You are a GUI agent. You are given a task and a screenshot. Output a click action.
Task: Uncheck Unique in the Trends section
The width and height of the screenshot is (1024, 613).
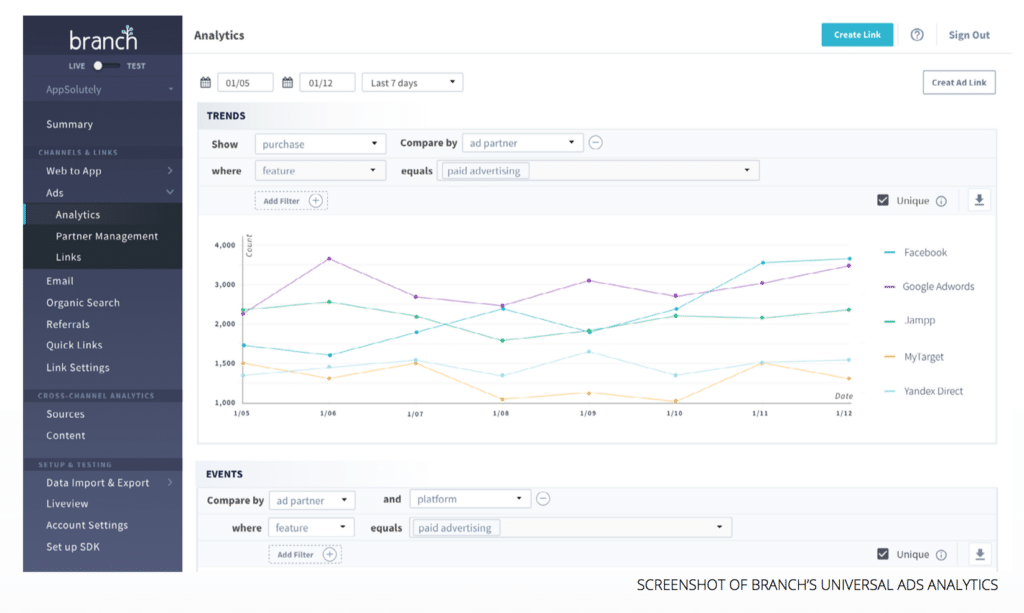pyautogui.click(x=883, y=199)
